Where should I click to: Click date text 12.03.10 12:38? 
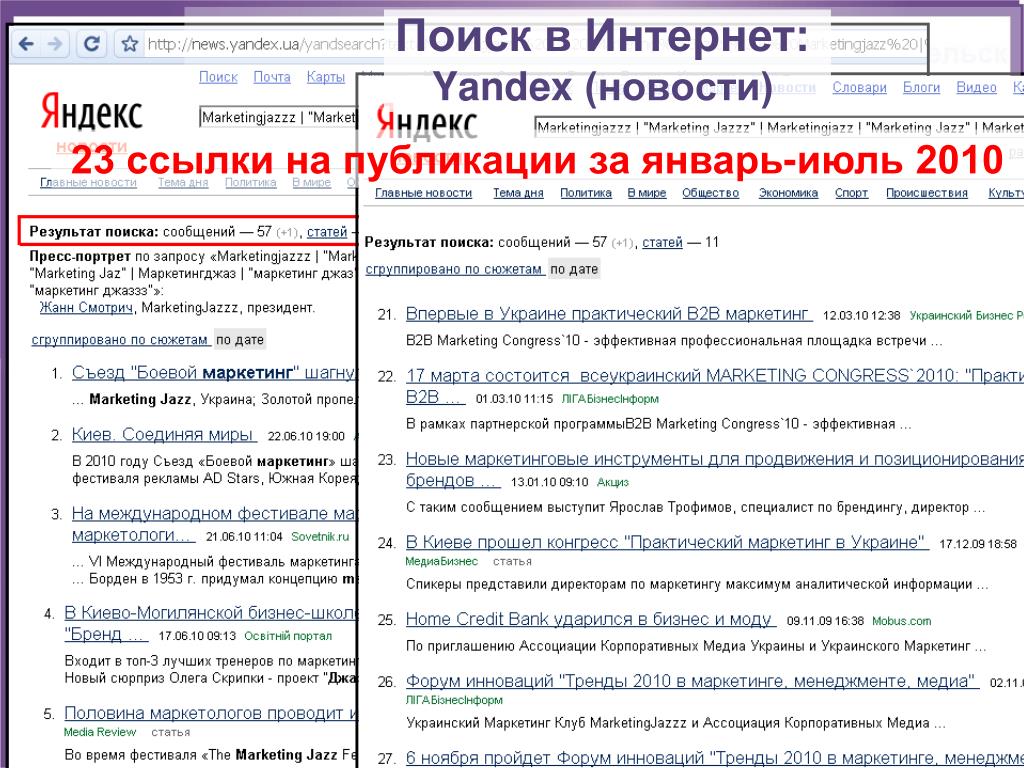point(861,315)
